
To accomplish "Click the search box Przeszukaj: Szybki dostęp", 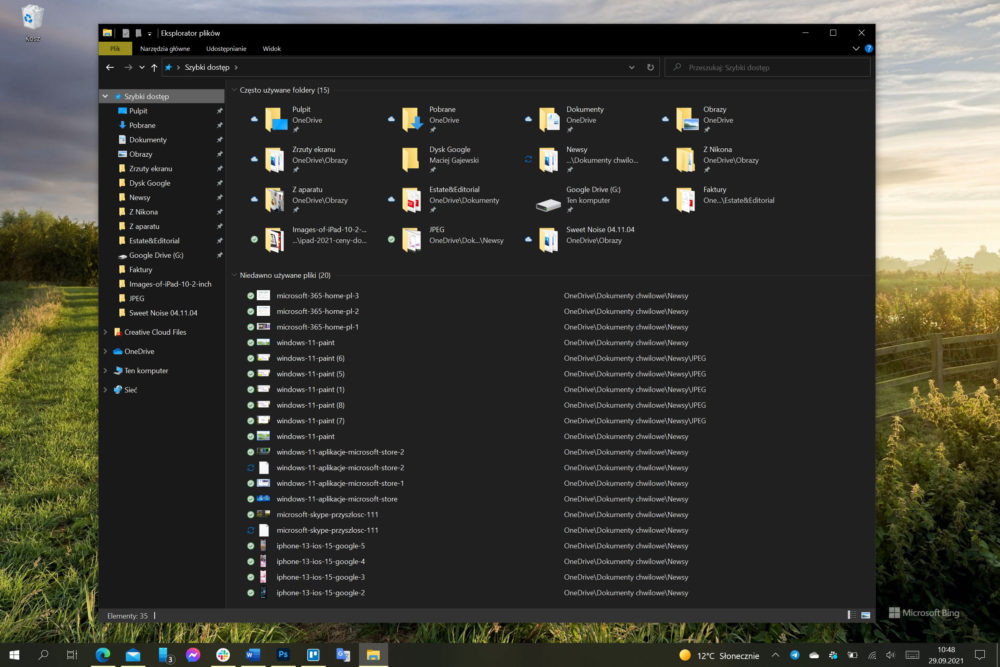I will [x=767, y=67].
